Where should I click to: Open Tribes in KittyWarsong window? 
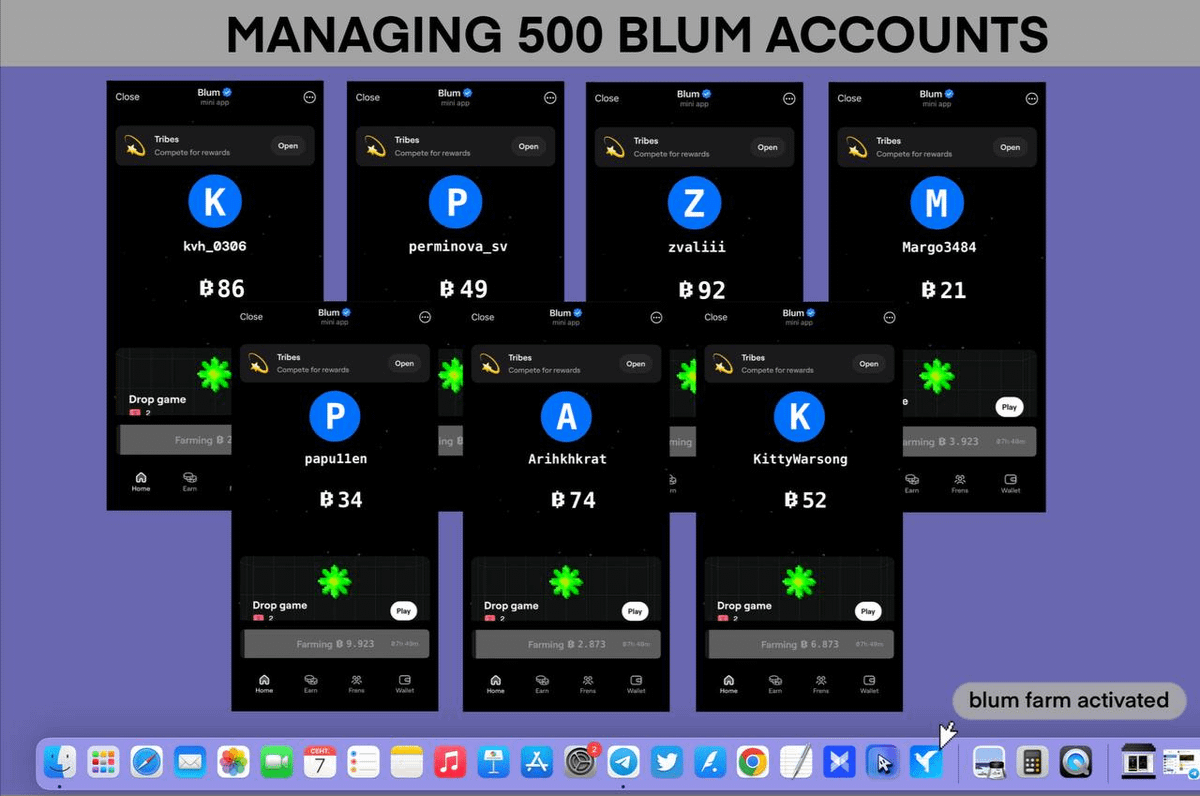tap(869, 363)
